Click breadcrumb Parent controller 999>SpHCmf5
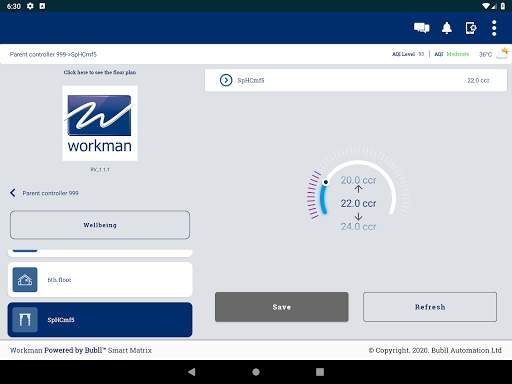Screen dimensions: 512x384 point(53,54)
